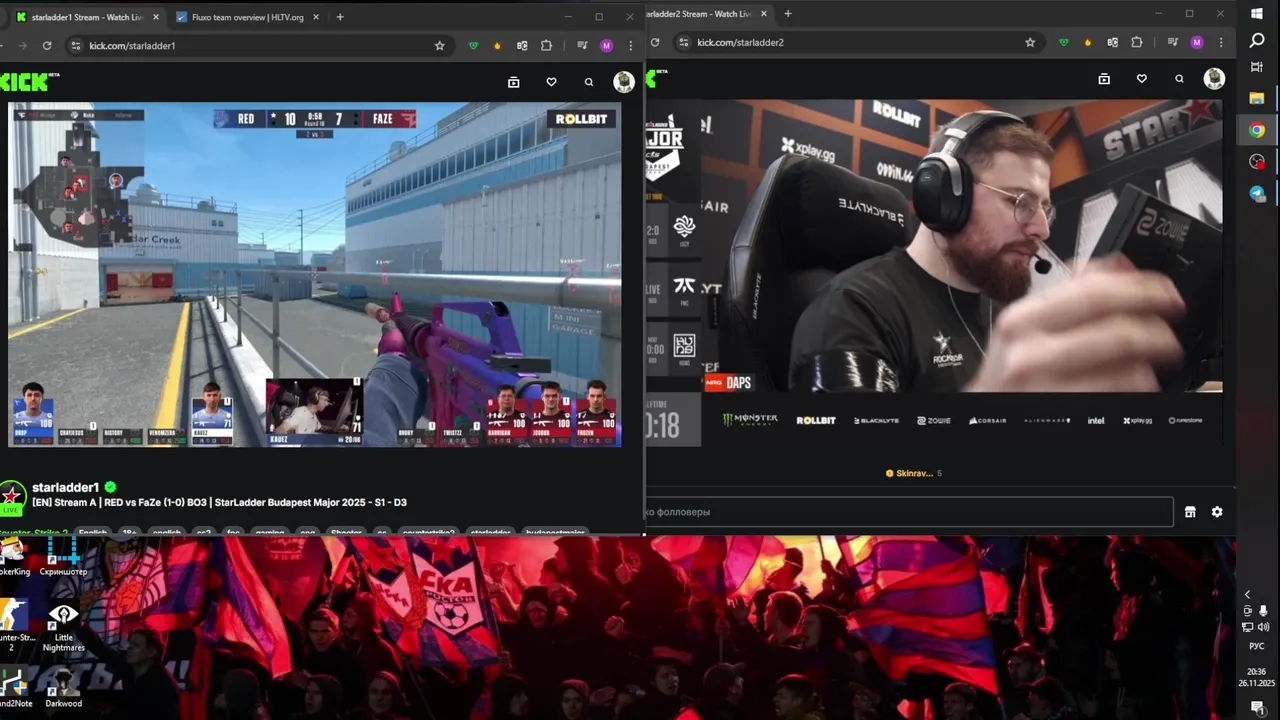Open green shield extension in starladder1 window
1280x720 pixels.
click(474, 45)
